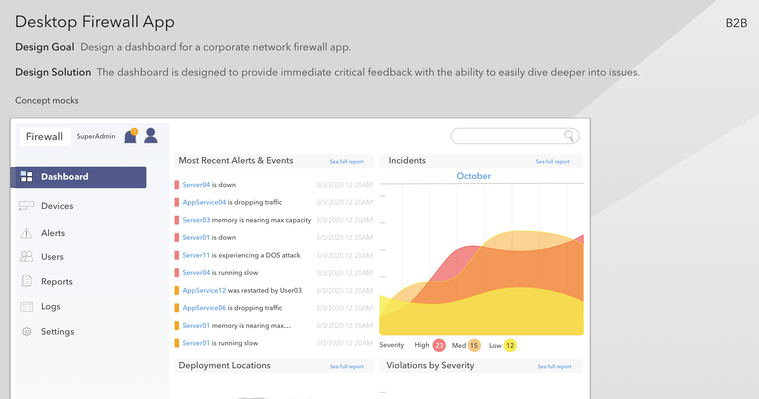Open Server01 in 'is running slow' alert

pyautogui.click(x=196, y=343)
